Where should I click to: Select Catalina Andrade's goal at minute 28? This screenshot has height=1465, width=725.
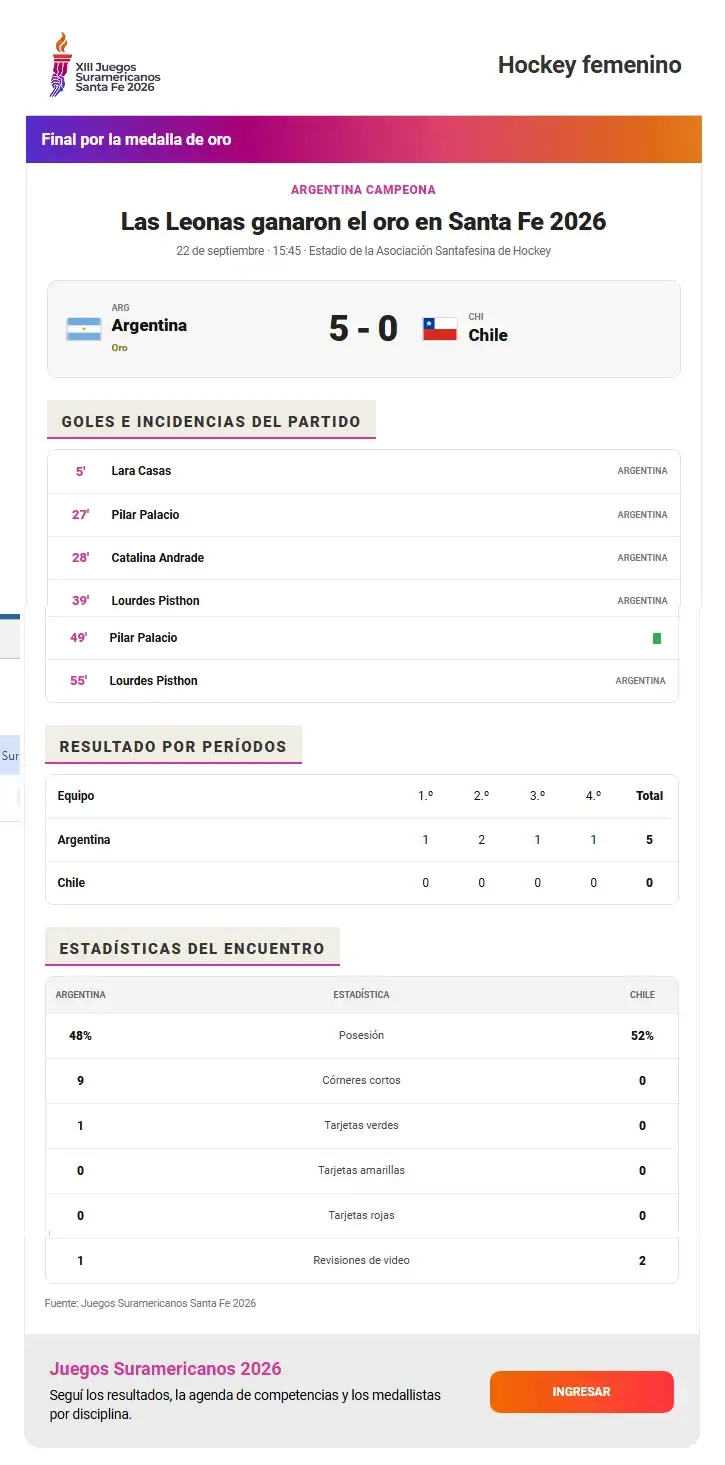coord(364,558)
